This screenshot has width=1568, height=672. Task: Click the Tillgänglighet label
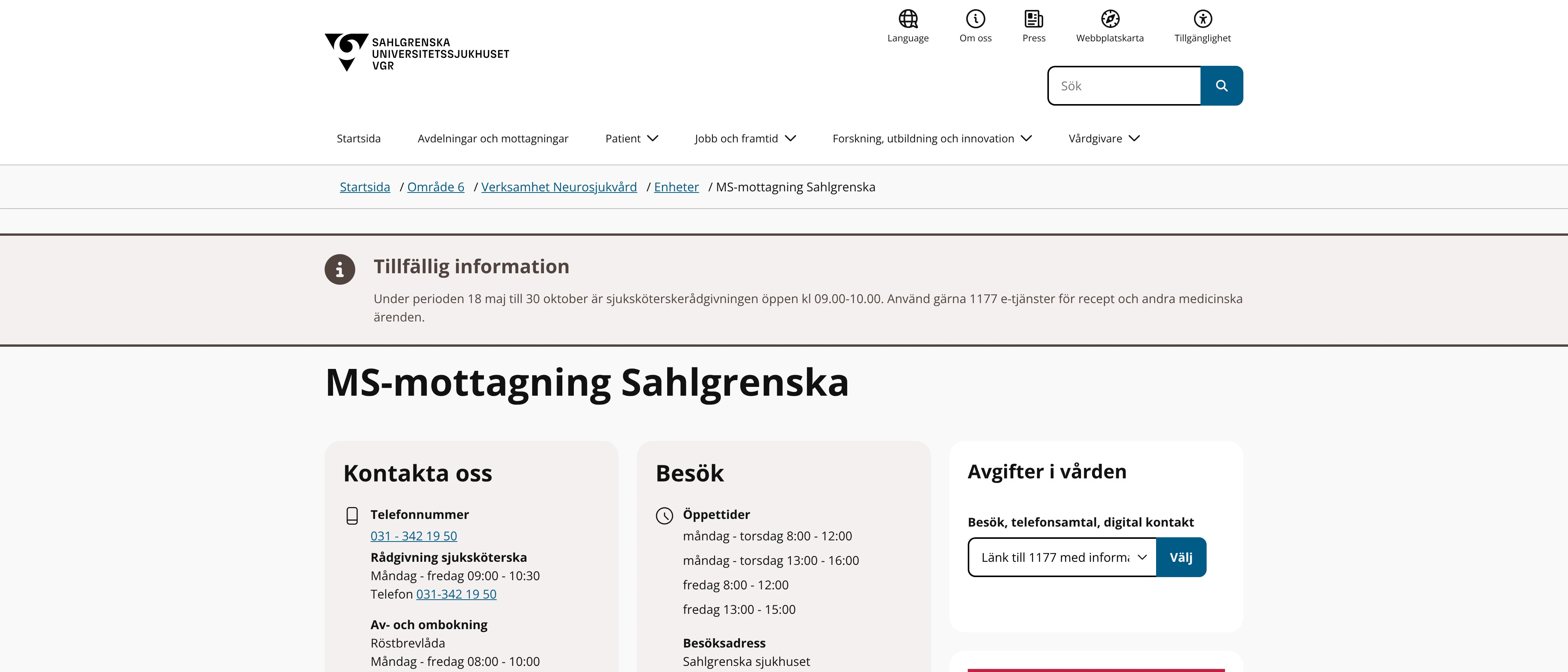click(x=1202, y=38)
